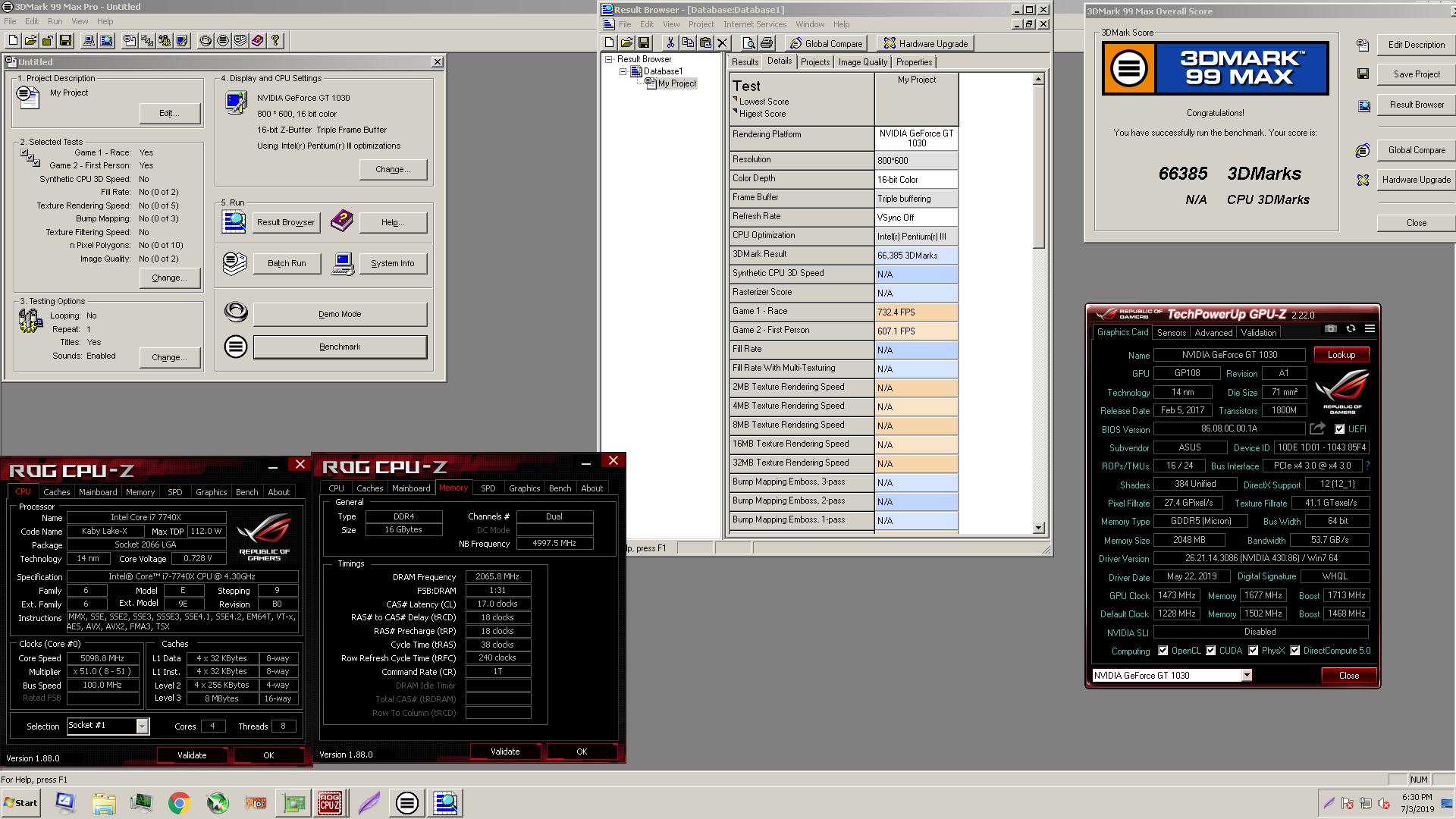Click Delete X icon in Result Browser toolbar
The width and height of the screenshot is (1456, 819).
point(723,43)
